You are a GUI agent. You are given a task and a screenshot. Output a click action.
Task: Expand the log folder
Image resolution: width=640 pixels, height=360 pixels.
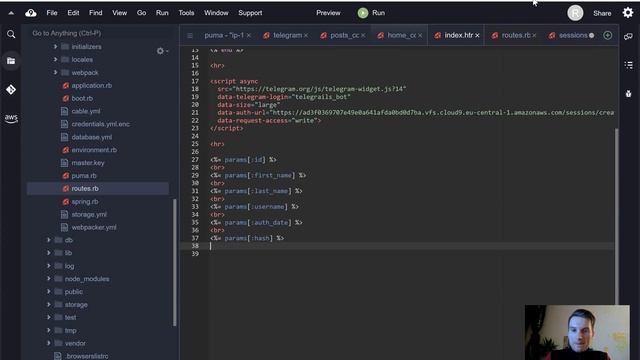(49, 266)
